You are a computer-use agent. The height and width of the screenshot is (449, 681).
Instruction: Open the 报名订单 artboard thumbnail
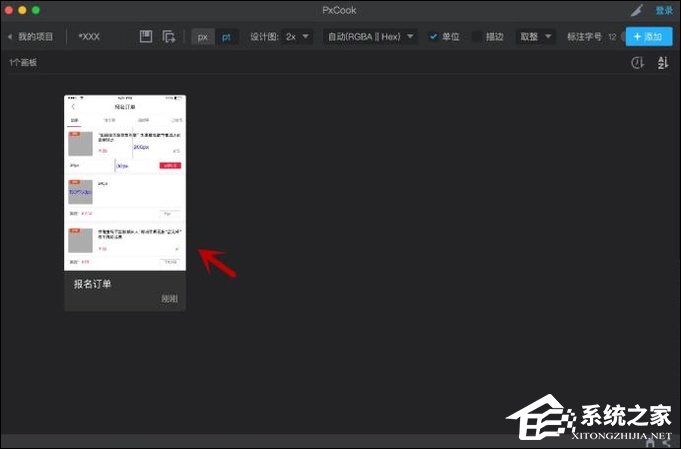coord(125,183)
